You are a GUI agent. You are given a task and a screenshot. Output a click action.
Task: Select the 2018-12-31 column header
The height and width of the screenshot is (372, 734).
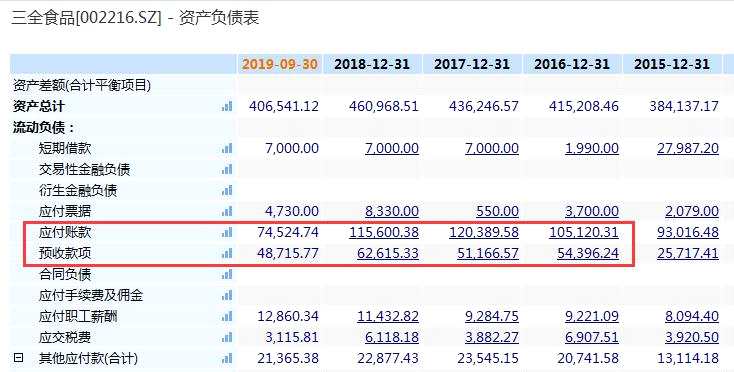click(x=372, y=64)
